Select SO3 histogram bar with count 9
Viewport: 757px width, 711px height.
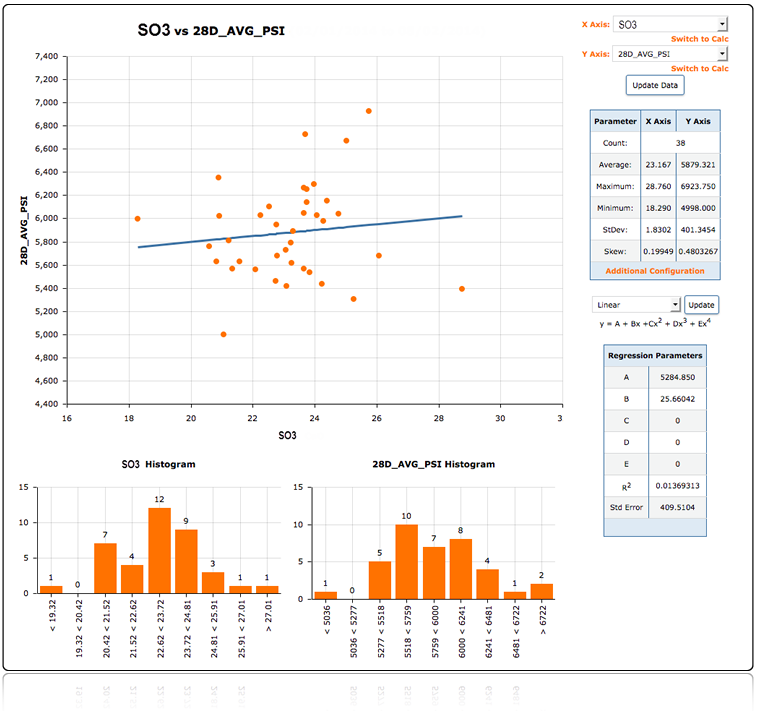coord(186,561)
